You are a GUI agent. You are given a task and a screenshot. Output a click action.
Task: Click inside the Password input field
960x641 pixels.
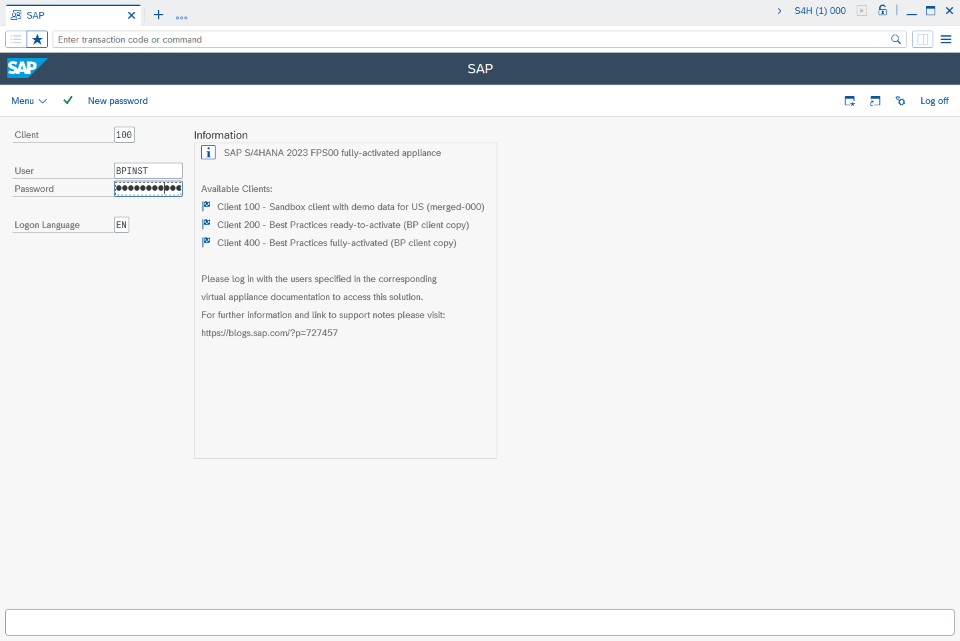tap(148, 188)
